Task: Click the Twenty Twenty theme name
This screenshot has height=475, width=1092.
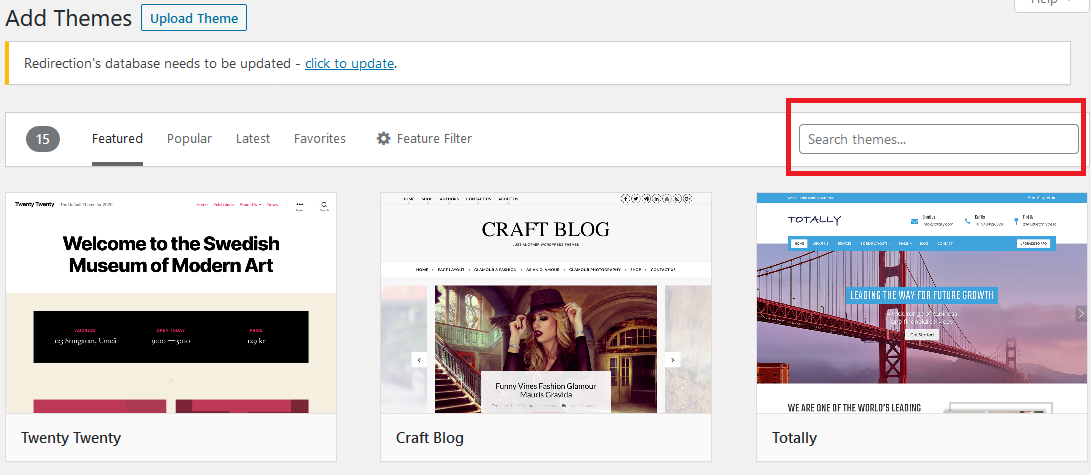Action: [71, 437]
